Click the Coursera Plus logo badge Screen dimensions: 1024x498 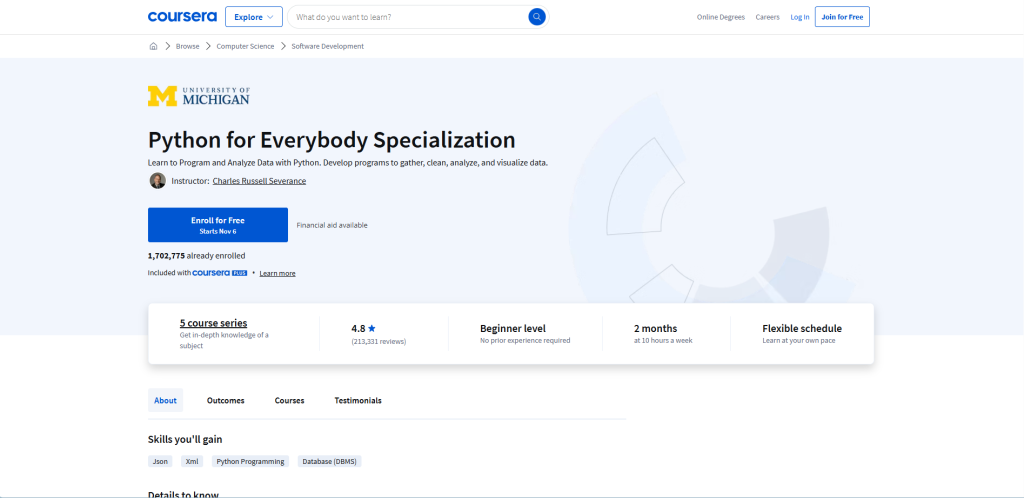point(220,273)
